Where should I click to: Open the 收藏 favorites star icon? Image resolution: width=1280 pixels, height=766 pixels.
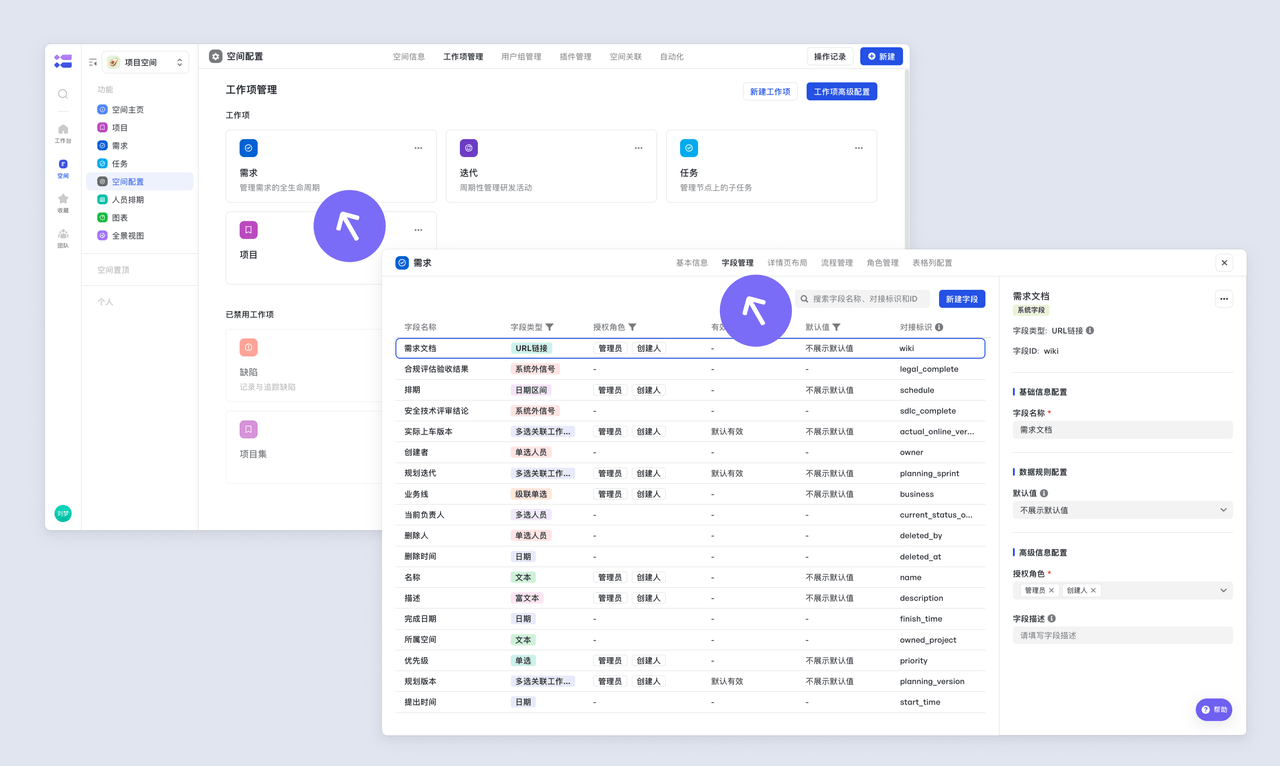point(63,203)
